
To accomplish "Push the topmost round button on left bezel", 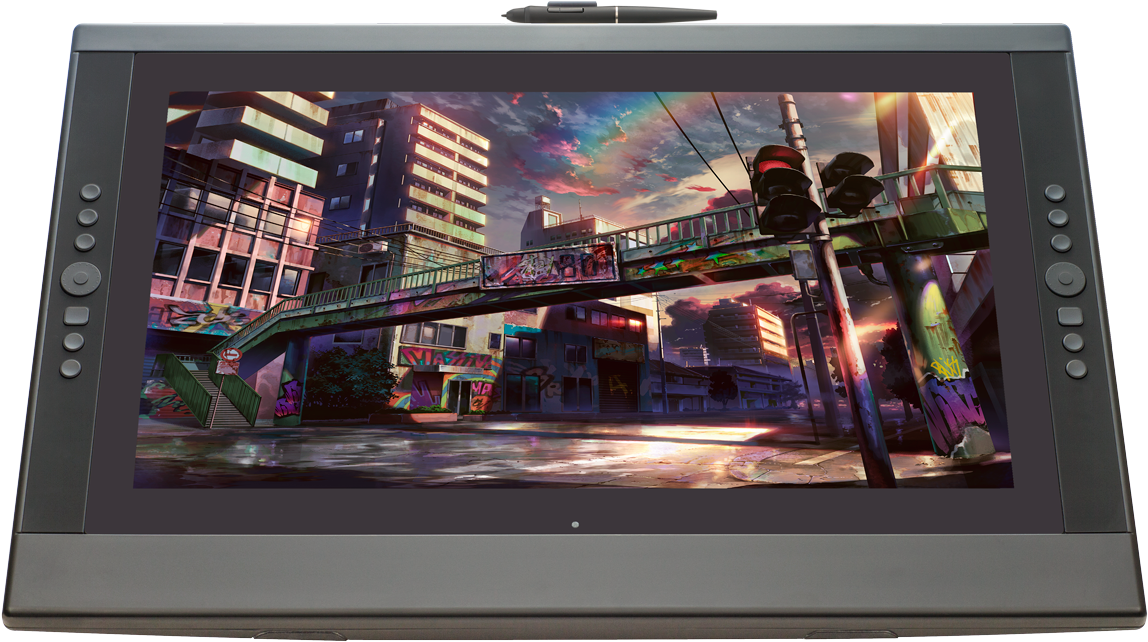I will tap(90, 192).
